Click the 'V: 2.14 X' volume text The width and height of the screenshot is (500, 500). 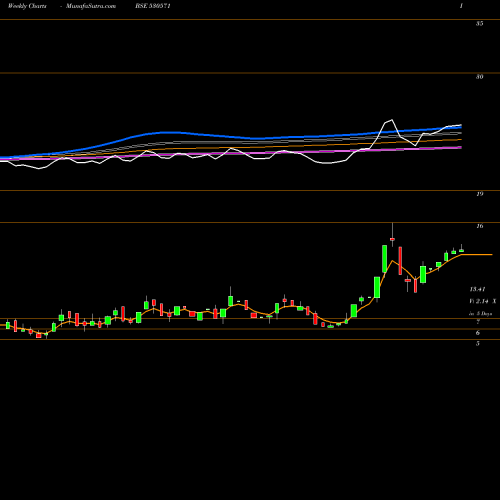pos(483,301)
